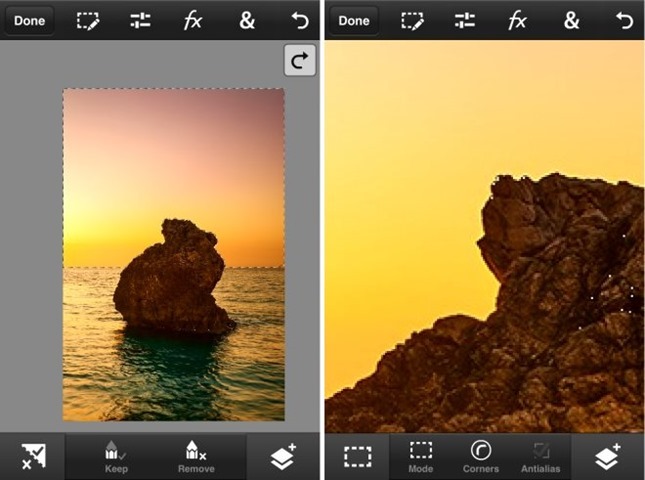Tap Done in the right screen

pos(354,20)
